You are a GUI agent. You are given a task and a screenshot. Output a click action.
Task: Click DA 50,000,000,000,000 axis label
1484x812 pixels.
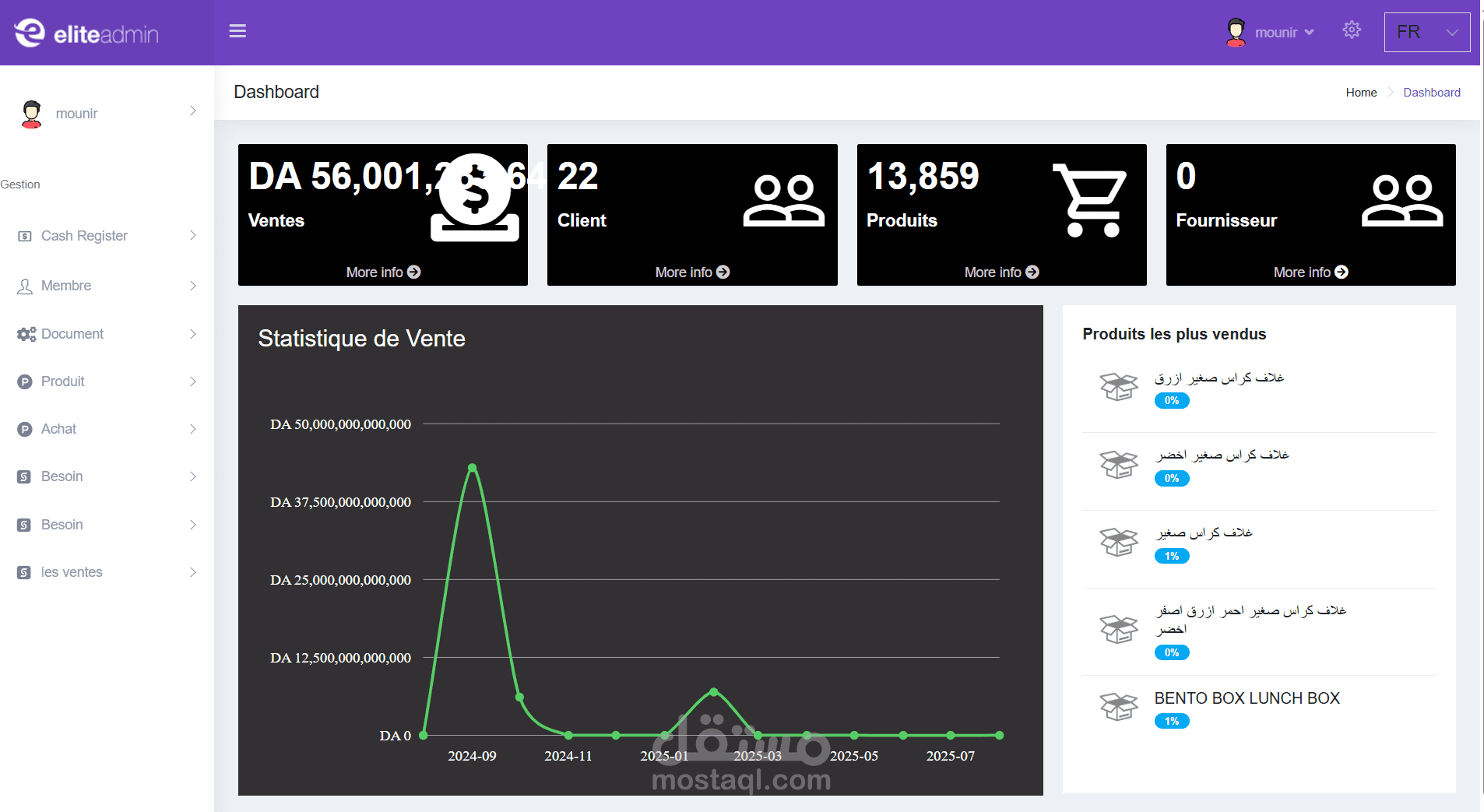coord(340,424)
